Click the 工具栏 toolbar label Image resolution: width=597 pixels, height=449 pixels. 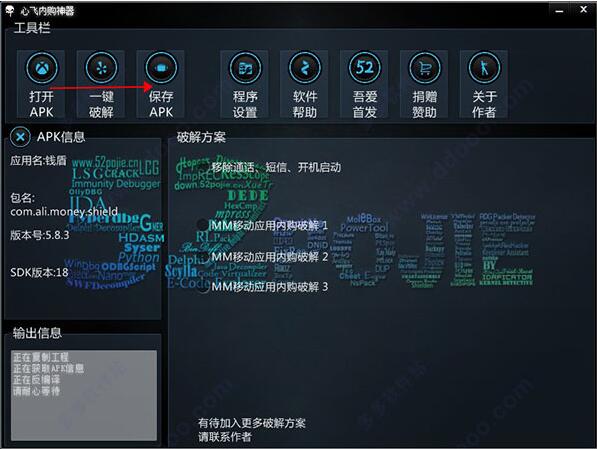tap(32, 28)
